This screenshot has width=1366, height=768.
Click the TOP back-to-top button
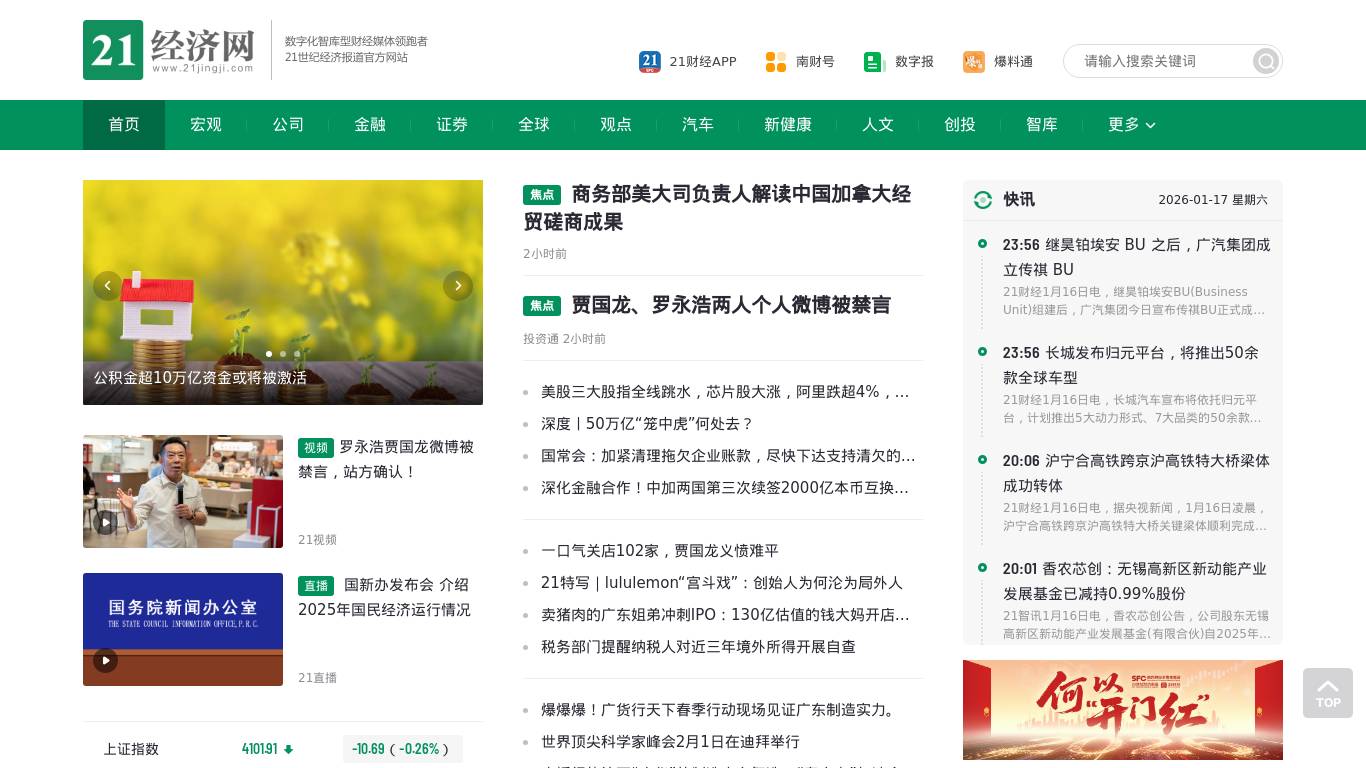[1328, 693]
